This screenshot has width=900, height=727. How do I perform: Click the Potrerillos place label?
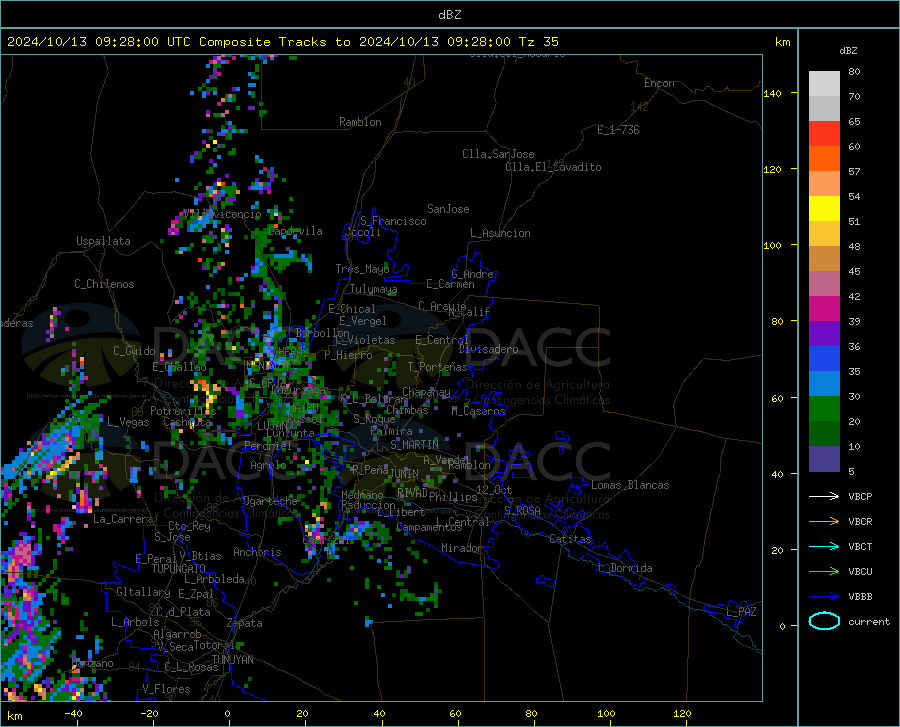tap(183, 411)
